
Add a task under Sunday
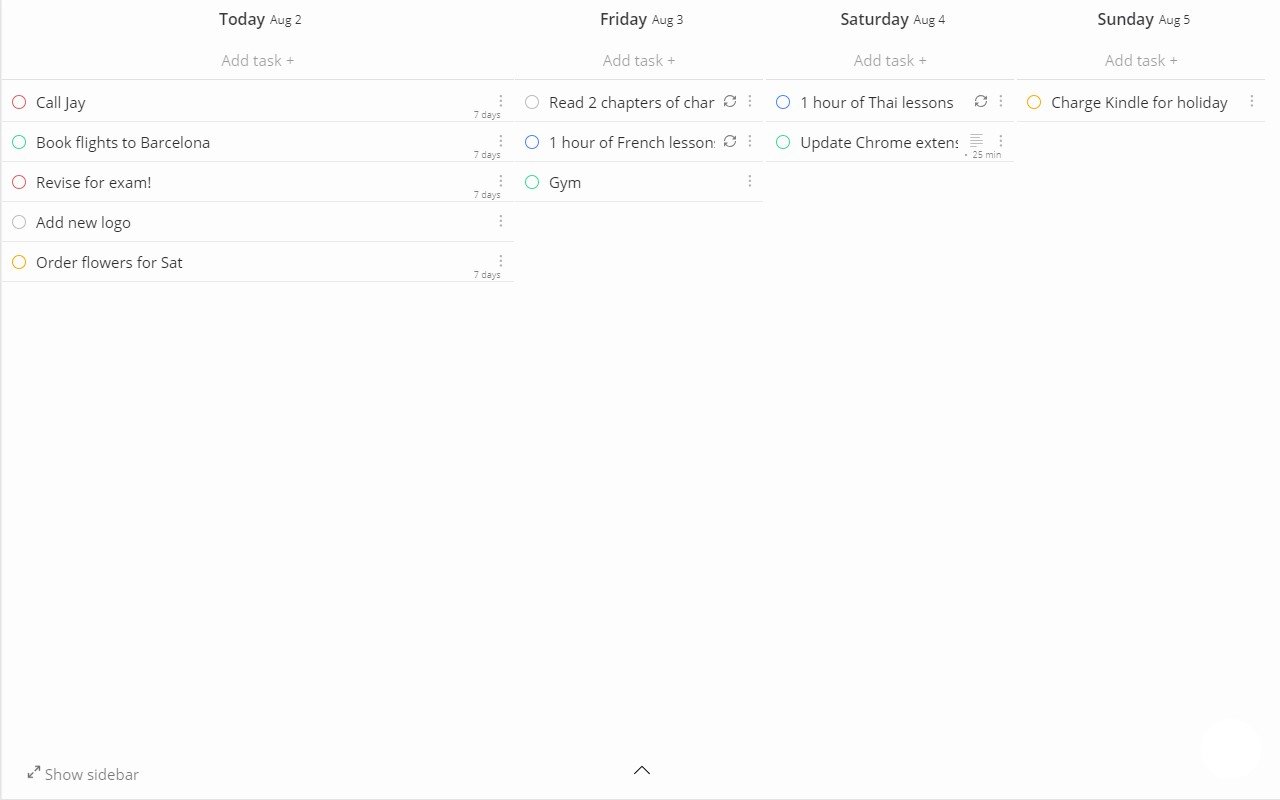[1141, 60]
